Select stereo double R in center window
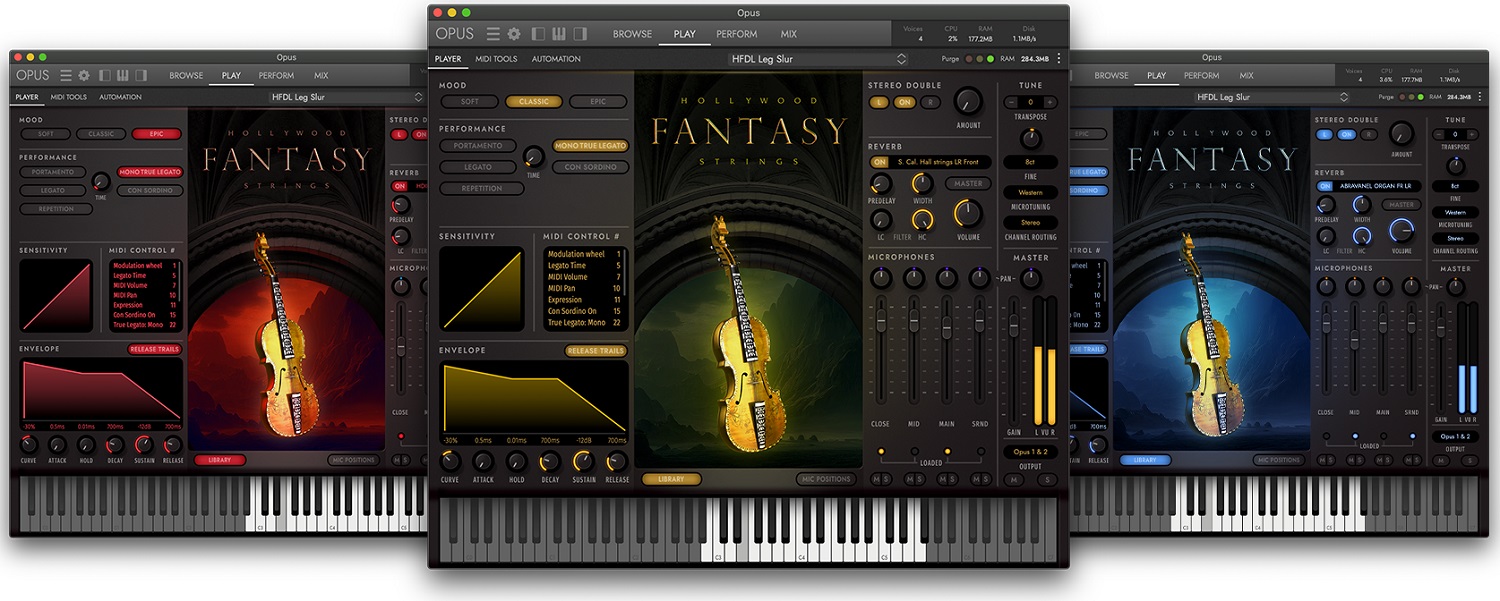This screenshot has height=601, width=1500. (x=929, y=102)
